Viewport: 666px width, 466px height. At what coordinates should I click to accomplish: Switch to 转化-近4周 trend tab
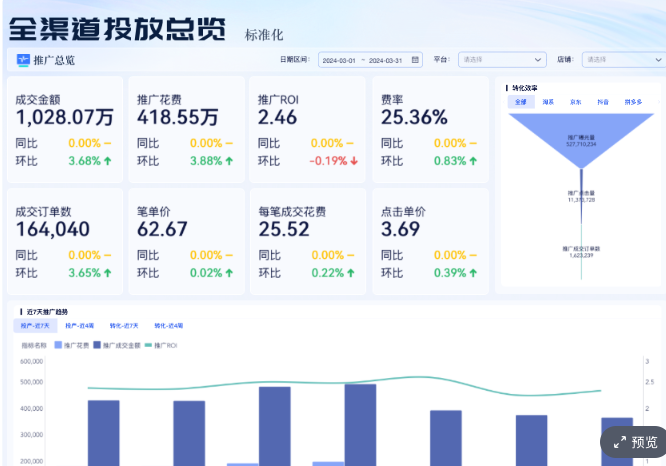pos(169,326)
